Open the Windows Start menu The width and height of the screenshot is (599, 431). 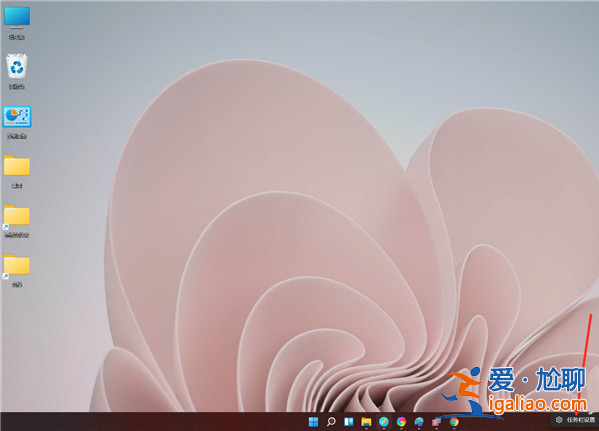(x=313, y=421)
